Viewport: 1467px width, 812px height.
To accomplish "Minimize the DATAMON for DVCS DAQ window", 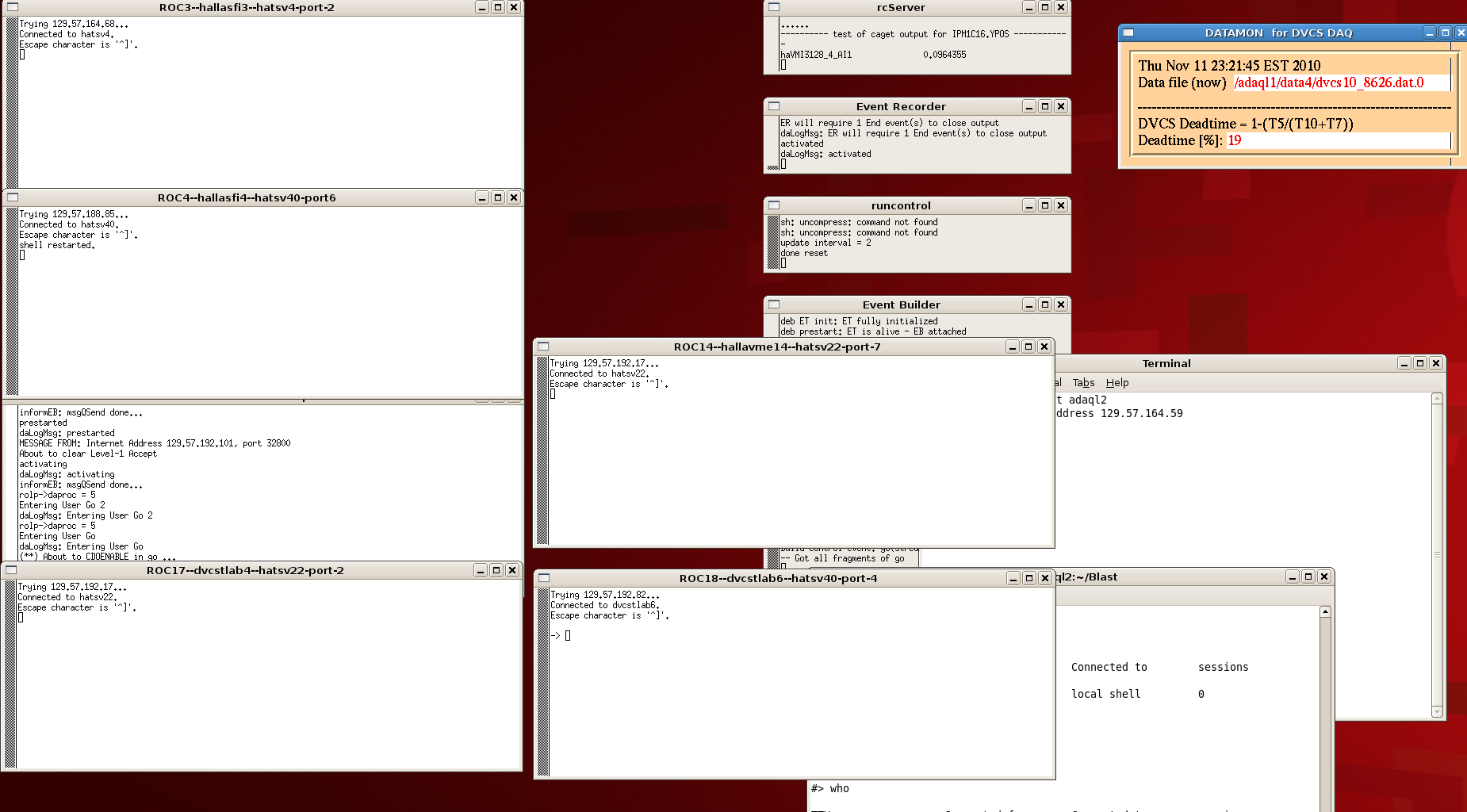I will tap(1430, 33).
